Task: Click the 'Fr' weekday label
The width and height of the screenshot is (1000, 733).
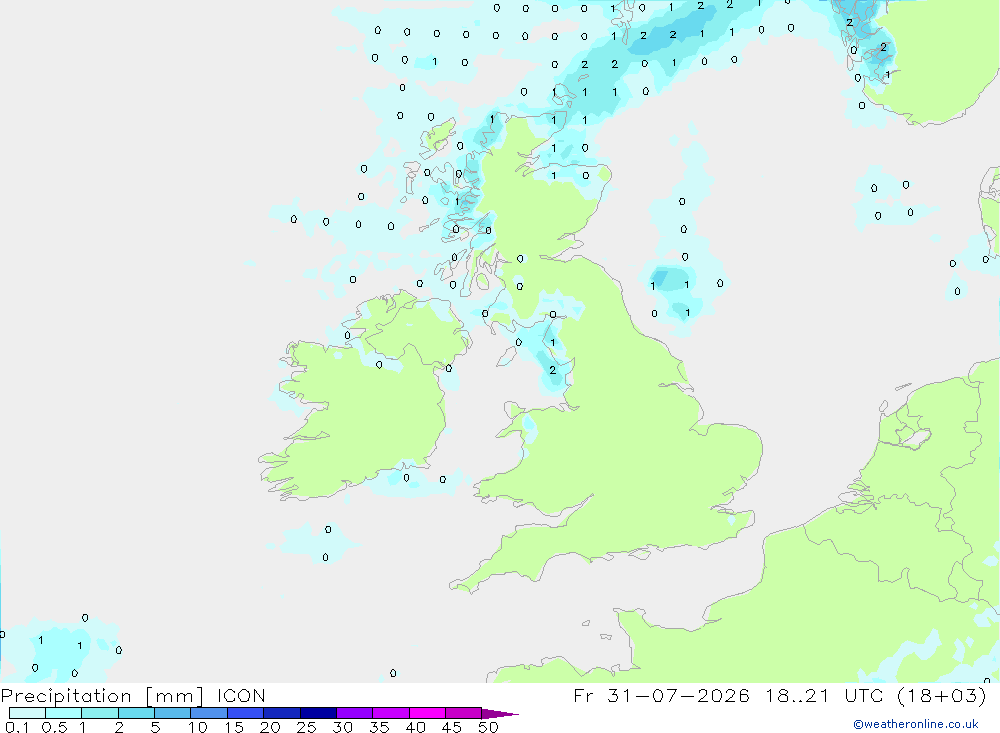Action: (583, 695)
